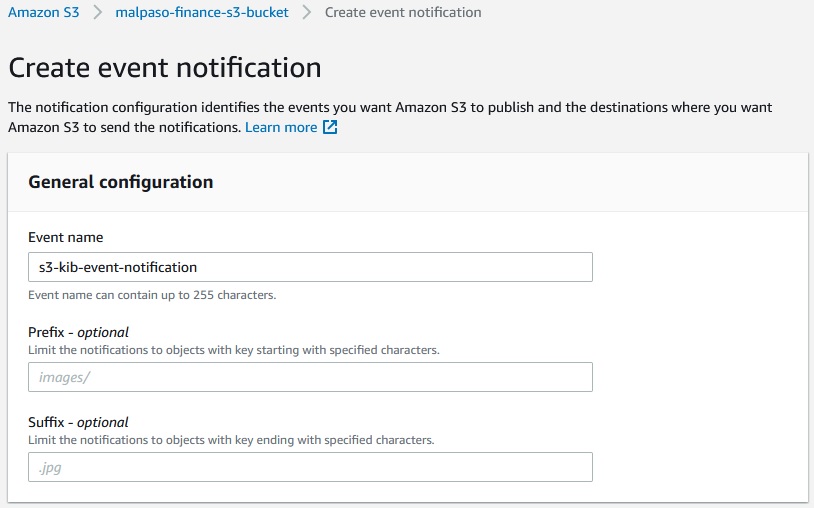Click the 255 characters hint under Event name
Image resolution: width=814 pixels, height=508 pixels.
(x=152, y=295)
